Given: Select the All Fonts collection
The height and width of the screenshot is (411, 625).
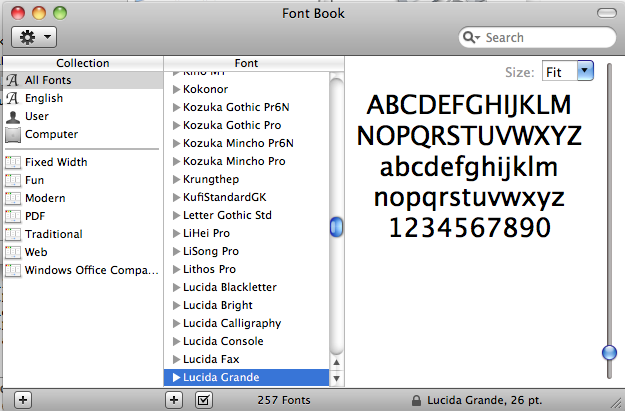Looking at the screenshot, I should pos(83,80).
